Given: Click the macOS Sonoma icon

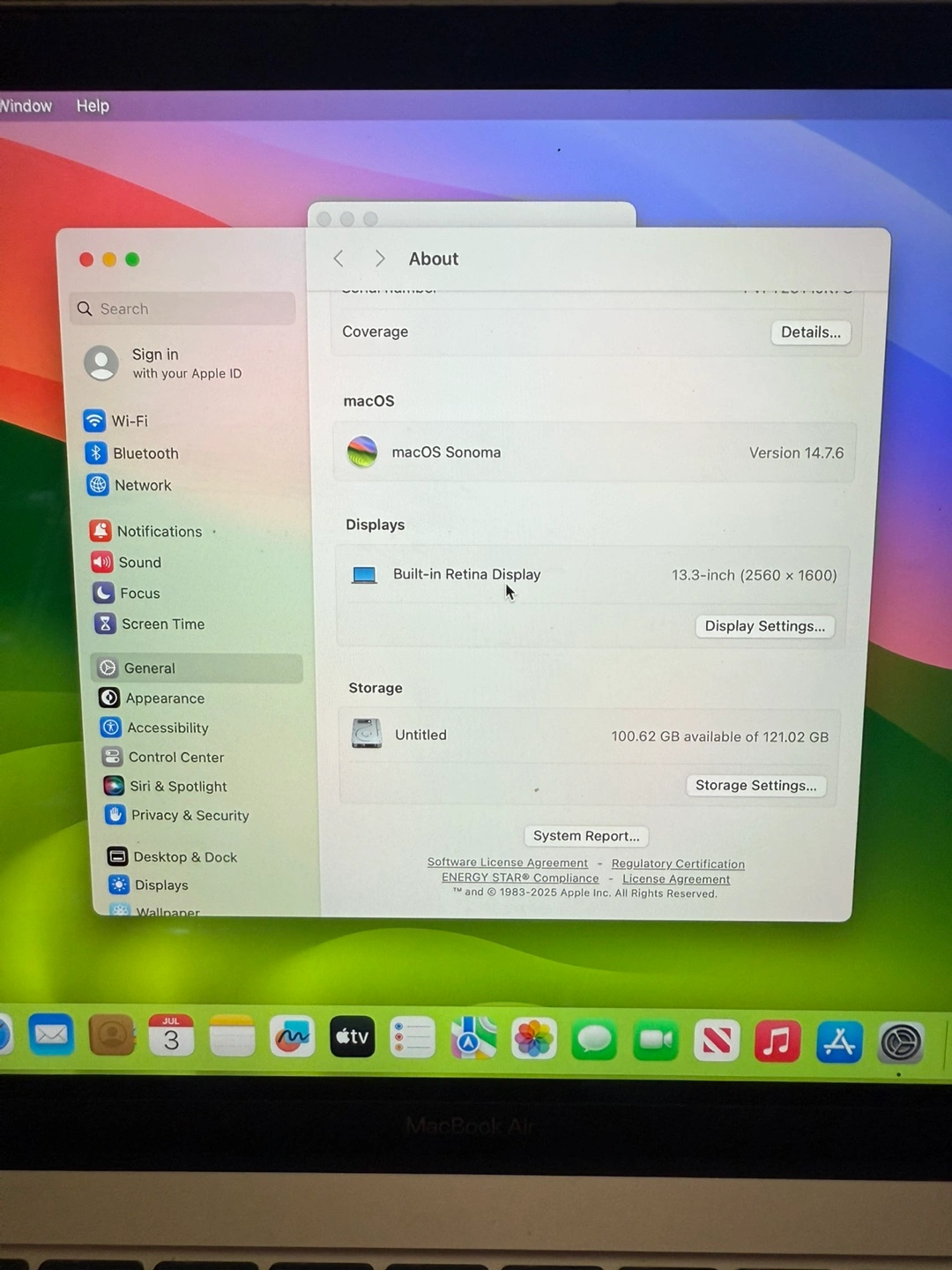Looking at the screenshot, I should coord(362,452).
